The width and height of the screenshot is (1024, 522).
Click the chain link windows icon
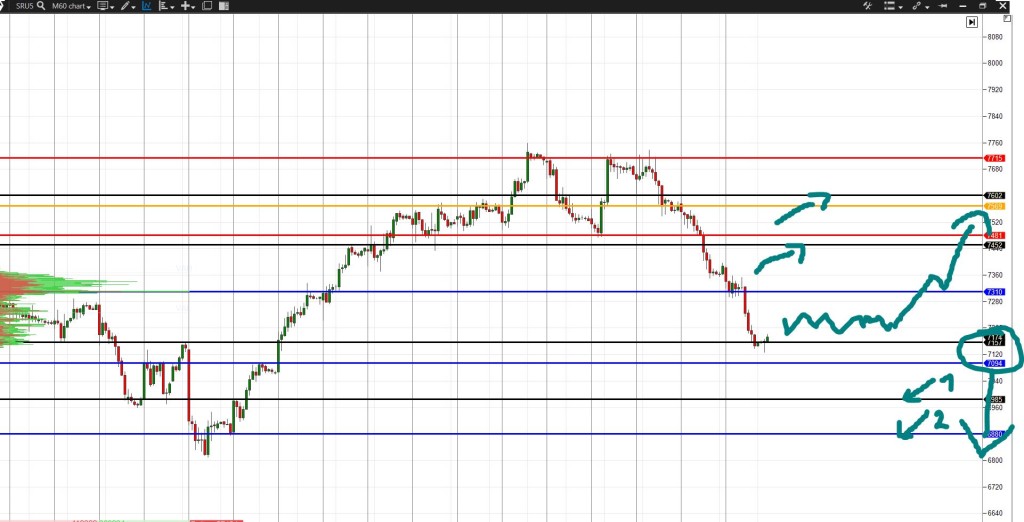[x=920, y=6]
